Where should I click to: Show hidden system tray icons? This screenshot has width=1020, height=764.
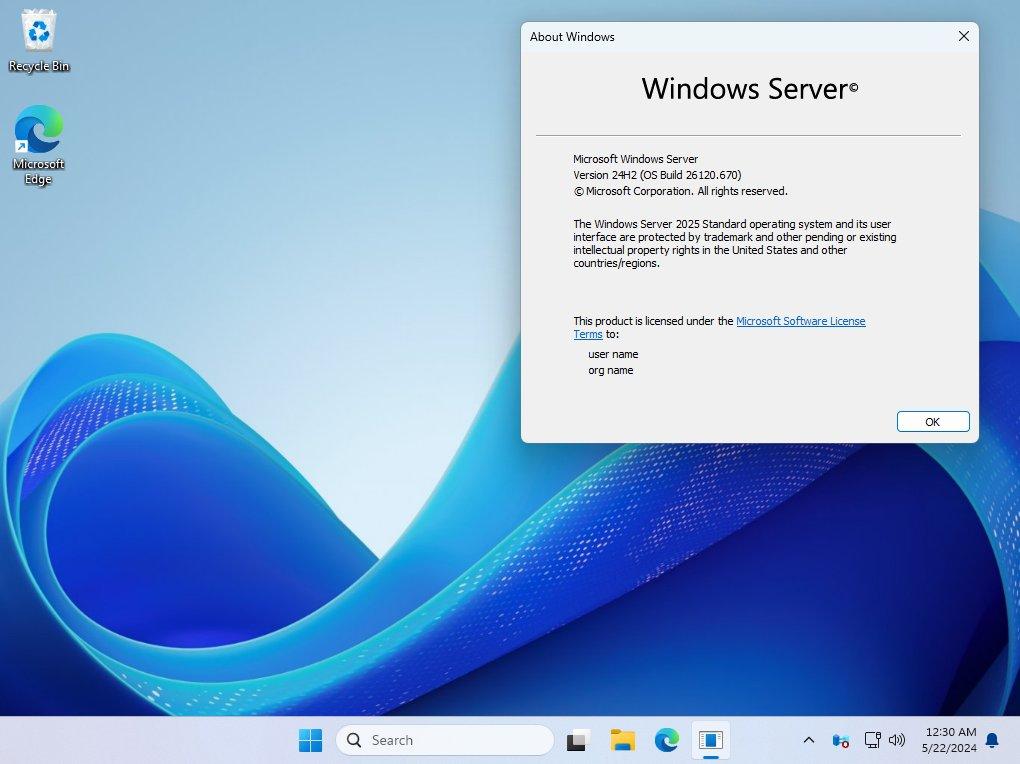pyautogui.click(x=809, y=740)
